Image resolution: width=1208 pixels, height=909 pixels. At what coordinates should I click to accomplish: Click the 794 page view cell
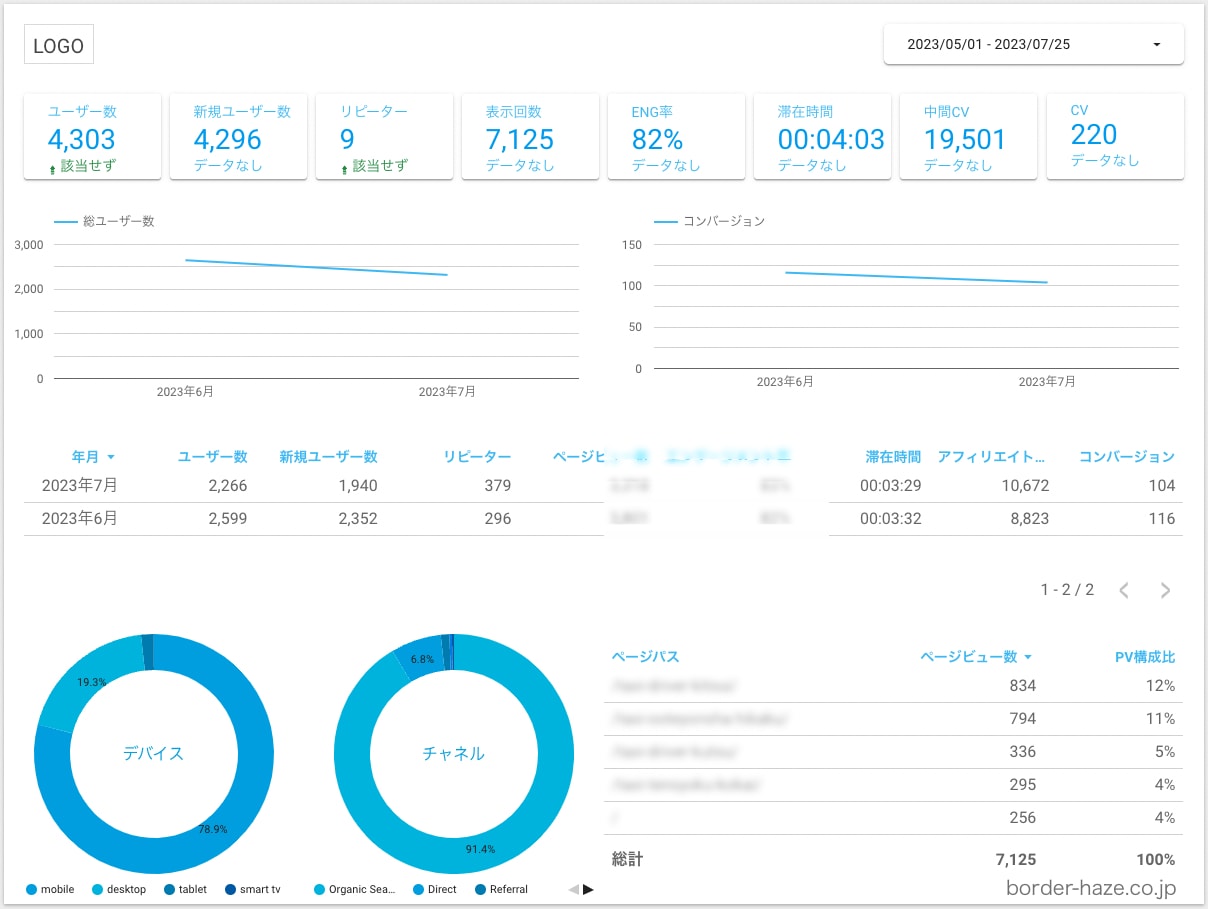pos(1023,718)
